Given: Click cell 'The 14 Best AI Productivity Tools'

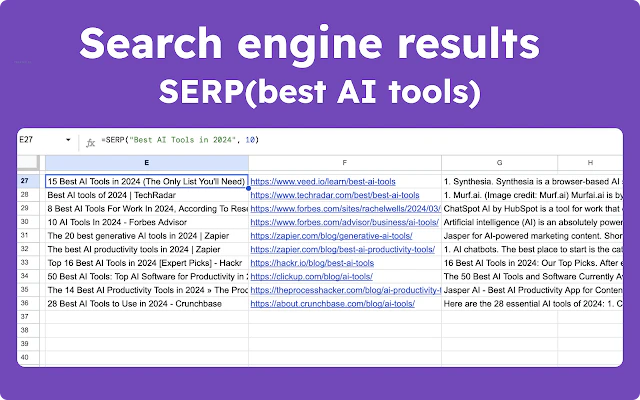Looking at the screenshot, I should (x=147, y=290).
